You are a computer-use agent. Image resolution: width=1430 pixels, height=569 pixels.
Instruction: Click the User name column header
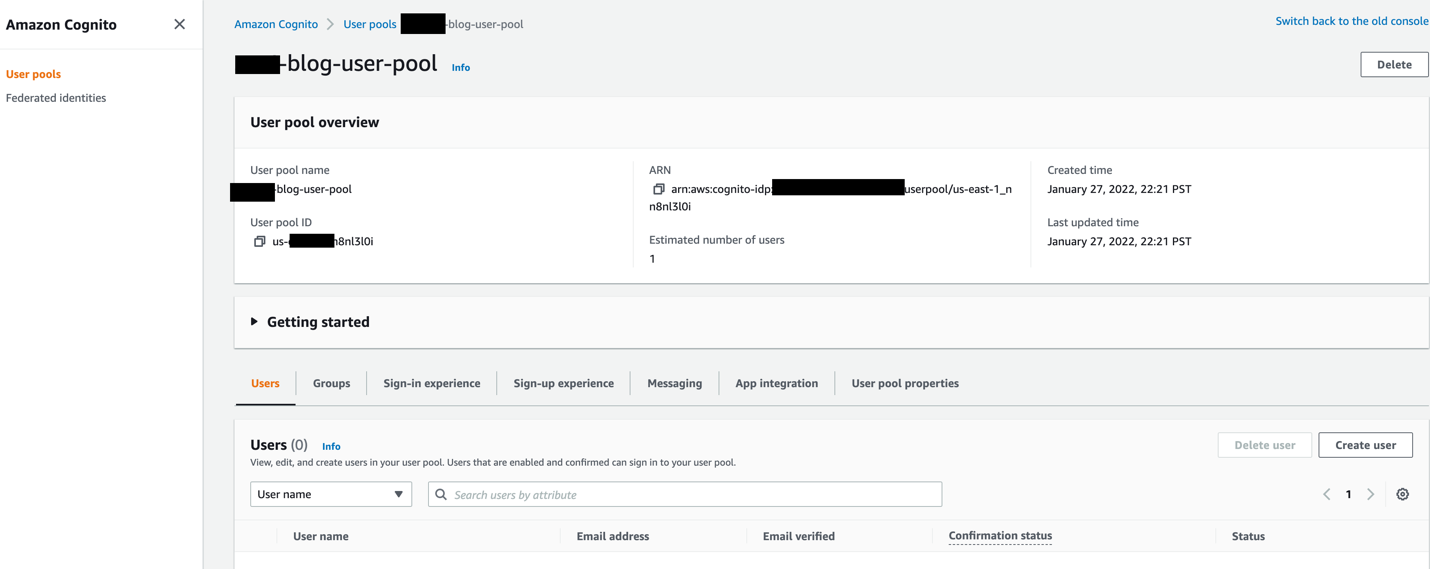(321, 536)
